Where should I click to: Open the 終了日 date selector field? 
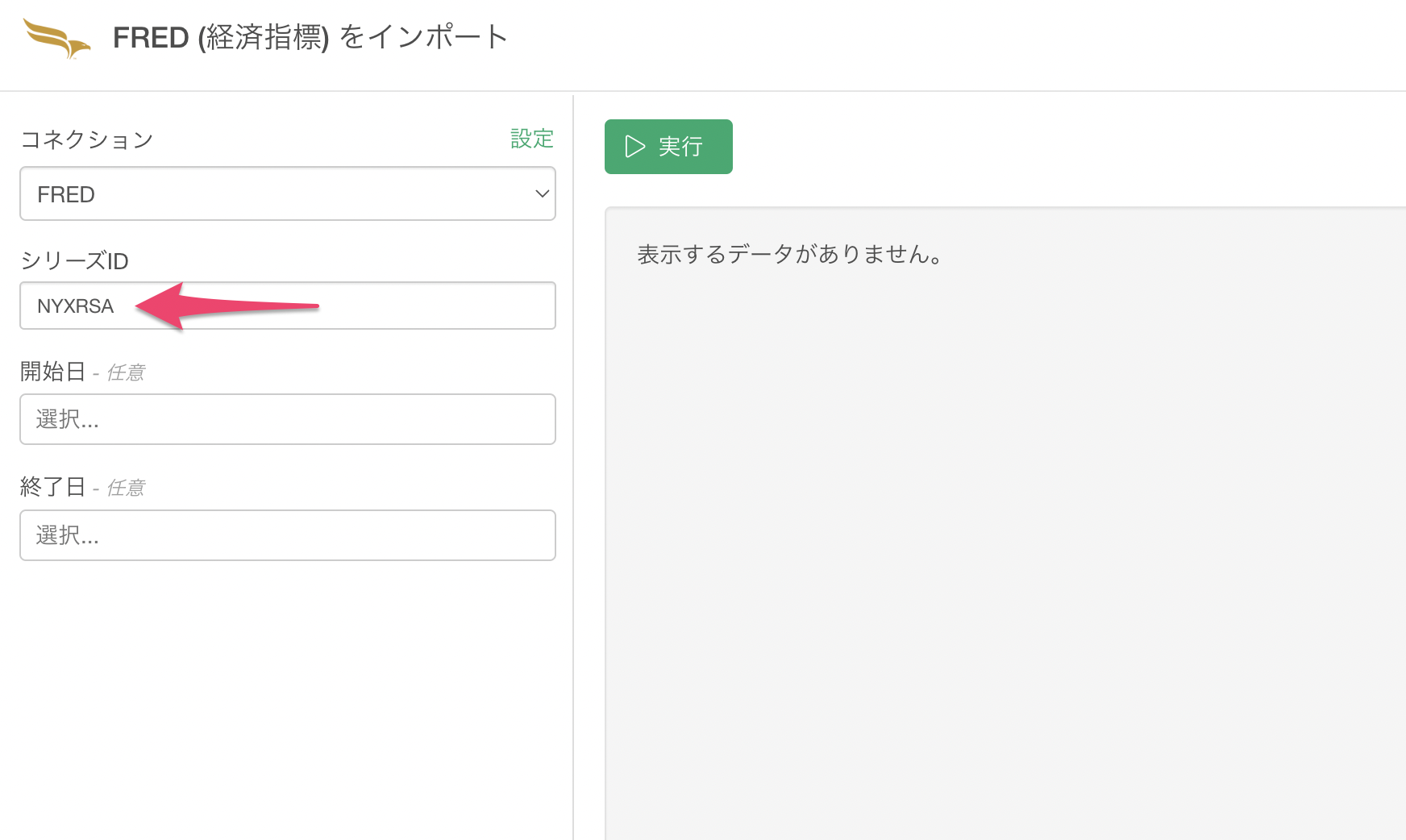click(x=288, y=535)
